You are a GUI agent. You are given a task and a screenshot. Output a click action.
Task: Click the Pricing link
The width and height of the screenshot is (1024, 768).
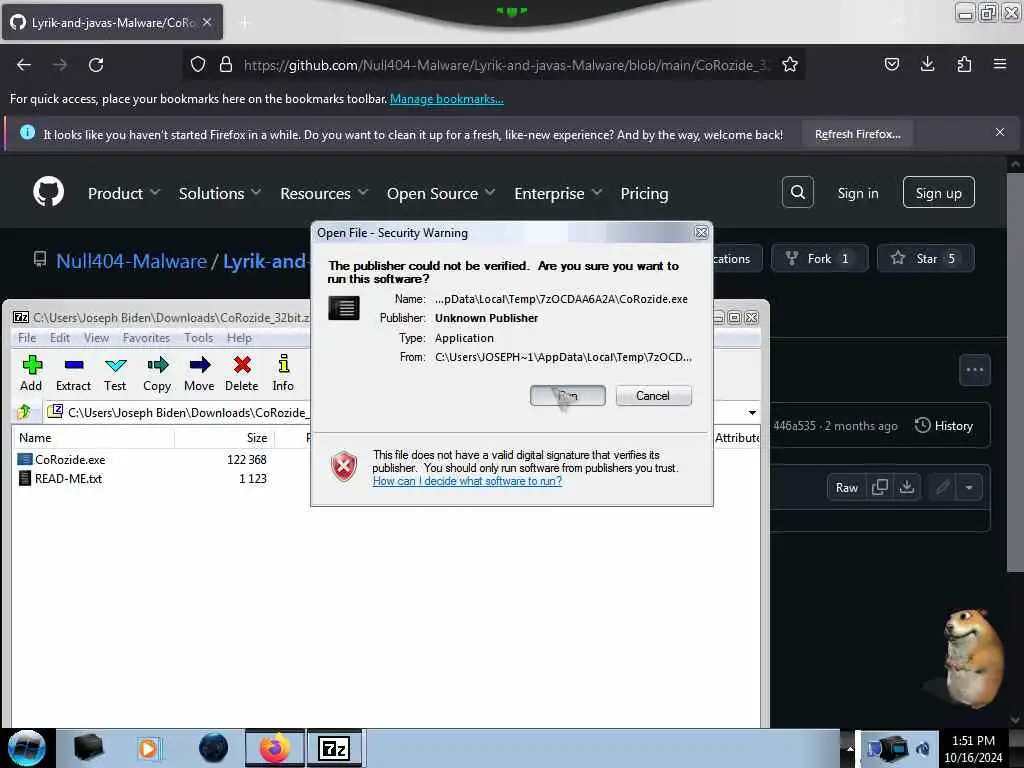tap(645, 193)
